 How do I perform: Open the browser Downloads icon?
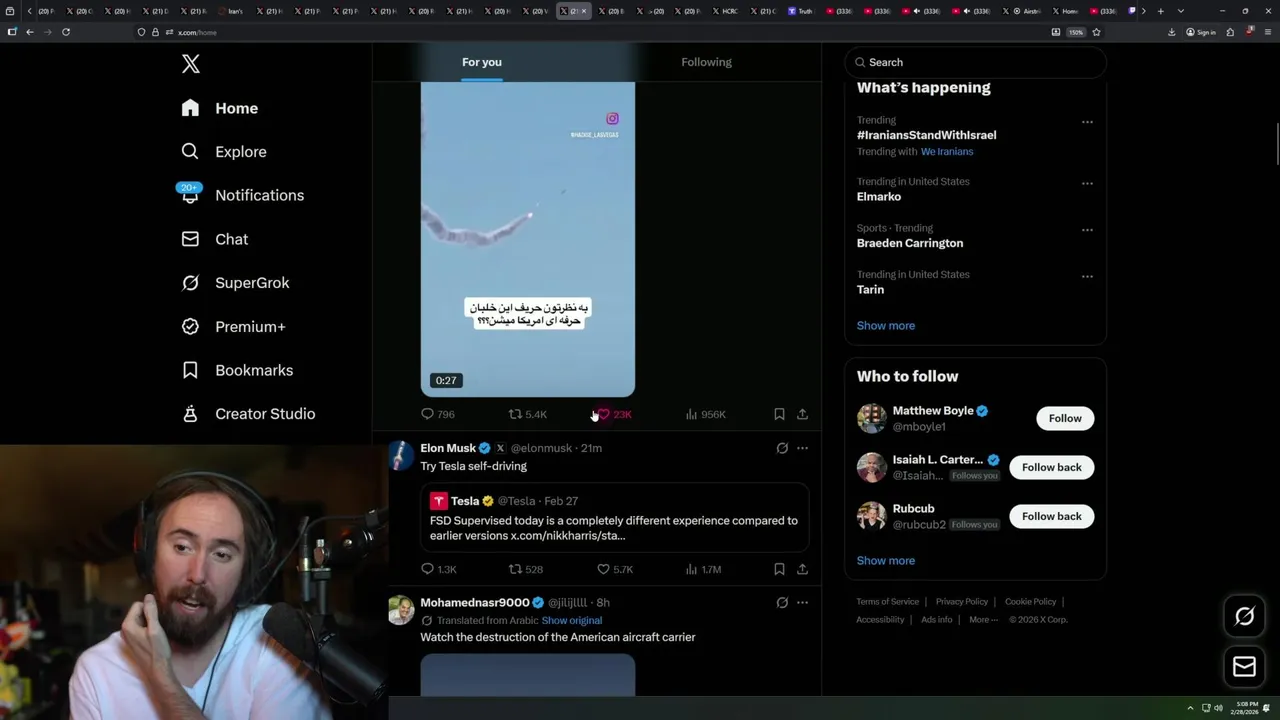1172,32
